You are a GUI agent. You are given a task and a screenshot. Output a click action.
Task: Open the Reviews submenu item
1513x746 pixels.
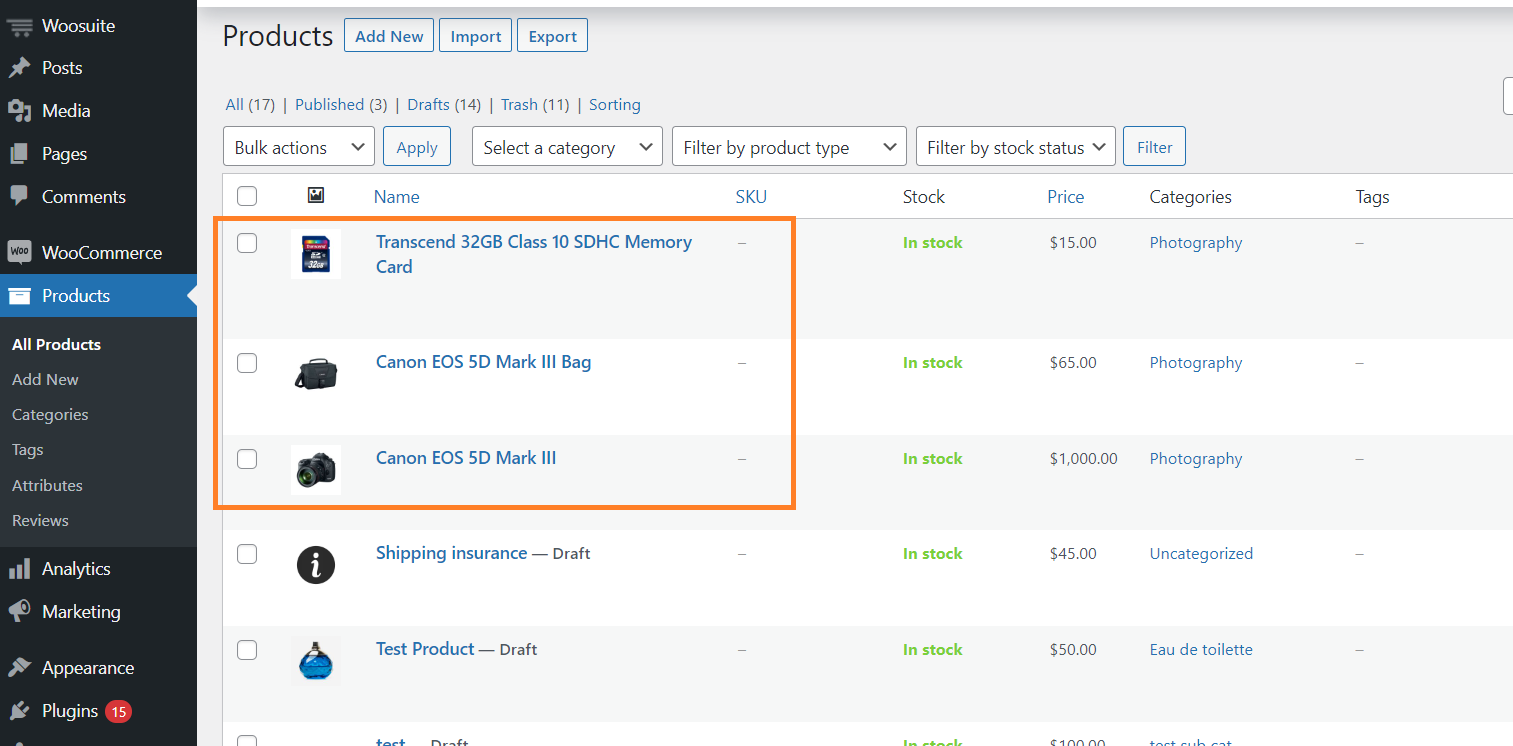pos(40,521)
